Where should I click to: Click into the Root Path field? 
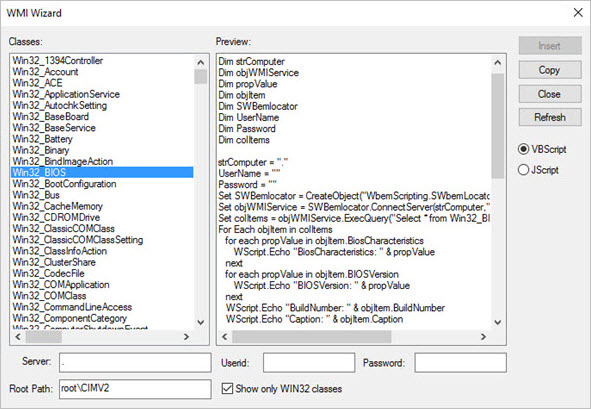pos(135,389)
